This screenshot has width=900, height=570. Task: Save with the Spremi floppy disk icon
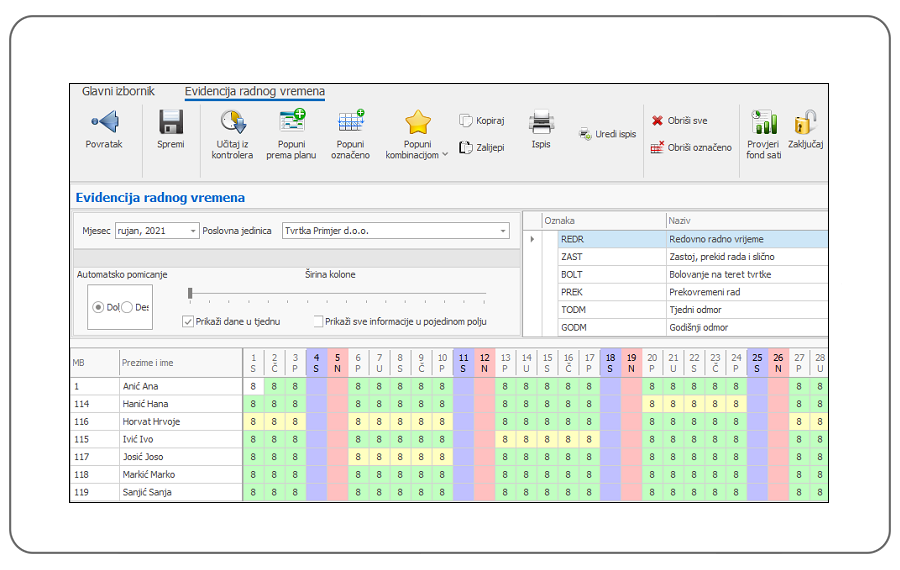pos(170,122)
